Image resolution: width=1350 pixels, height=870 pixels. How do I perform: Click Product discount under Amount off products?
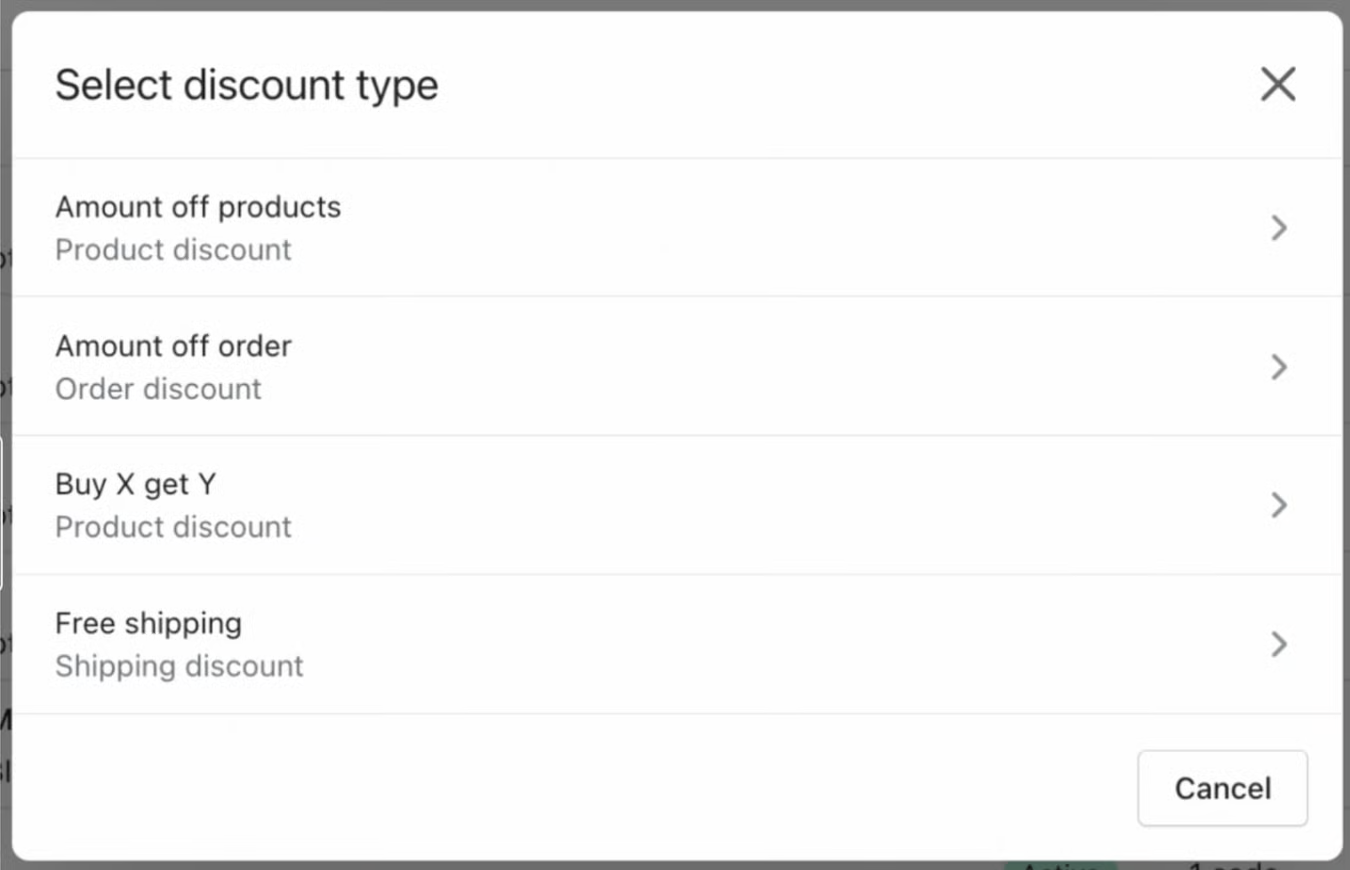[173, 250]
